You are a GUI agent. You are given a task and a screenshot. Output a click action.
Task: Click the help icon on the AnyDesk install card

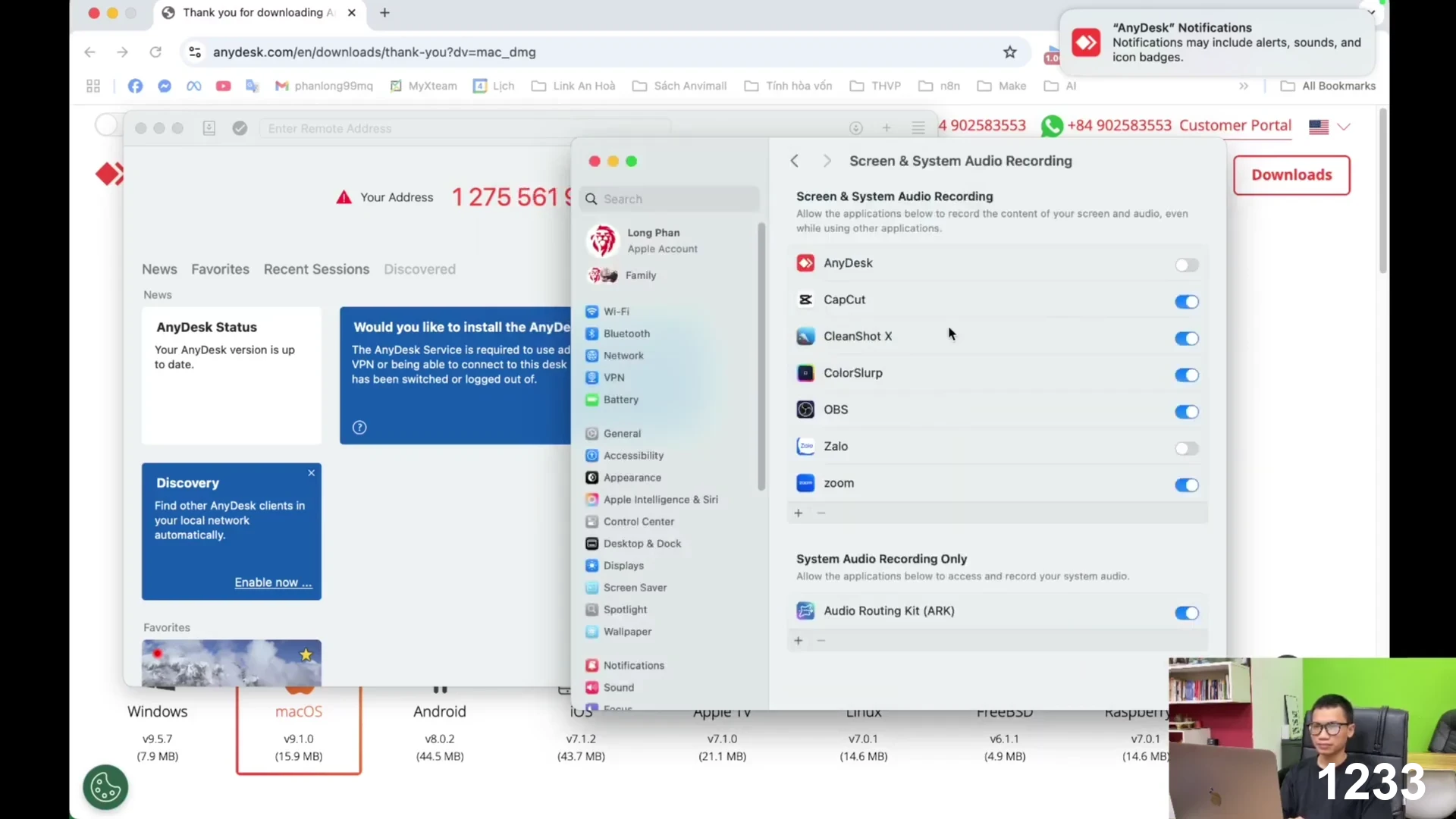(359, 428)
